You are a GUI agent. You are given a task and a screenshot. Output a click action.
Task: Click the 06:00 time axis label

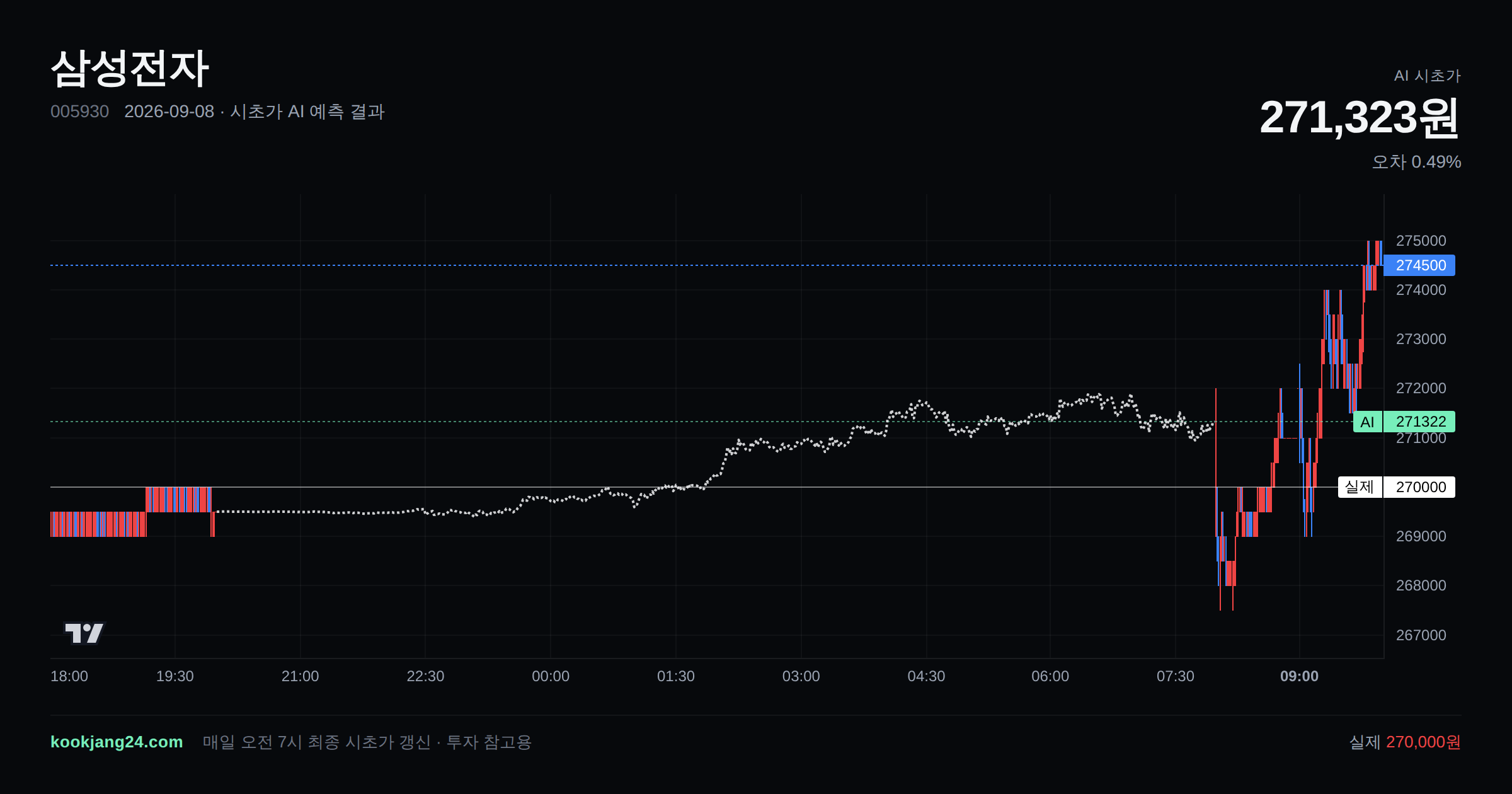pos(1050,676)
